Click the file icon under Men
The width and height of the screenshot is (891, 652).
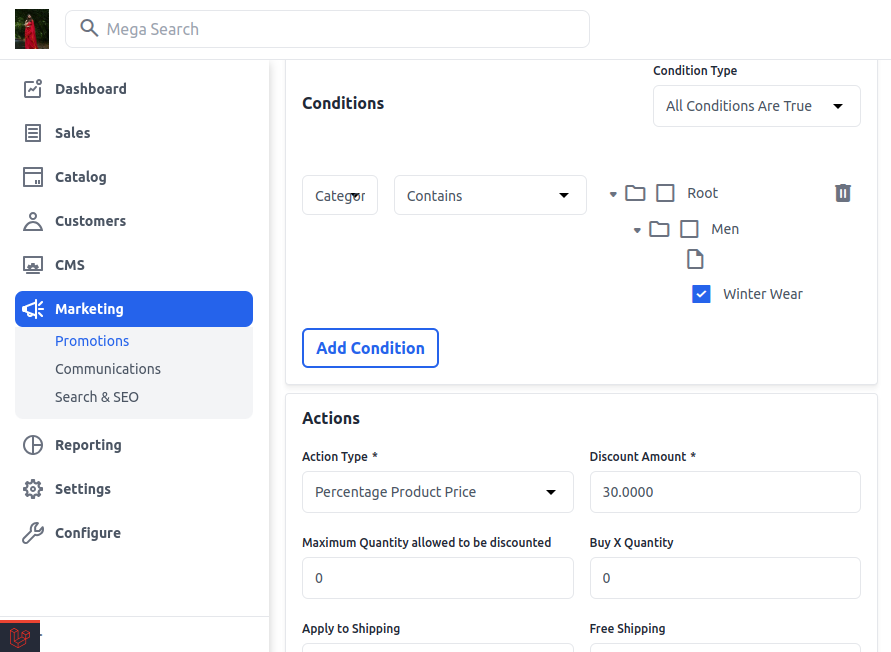point(695,259)
